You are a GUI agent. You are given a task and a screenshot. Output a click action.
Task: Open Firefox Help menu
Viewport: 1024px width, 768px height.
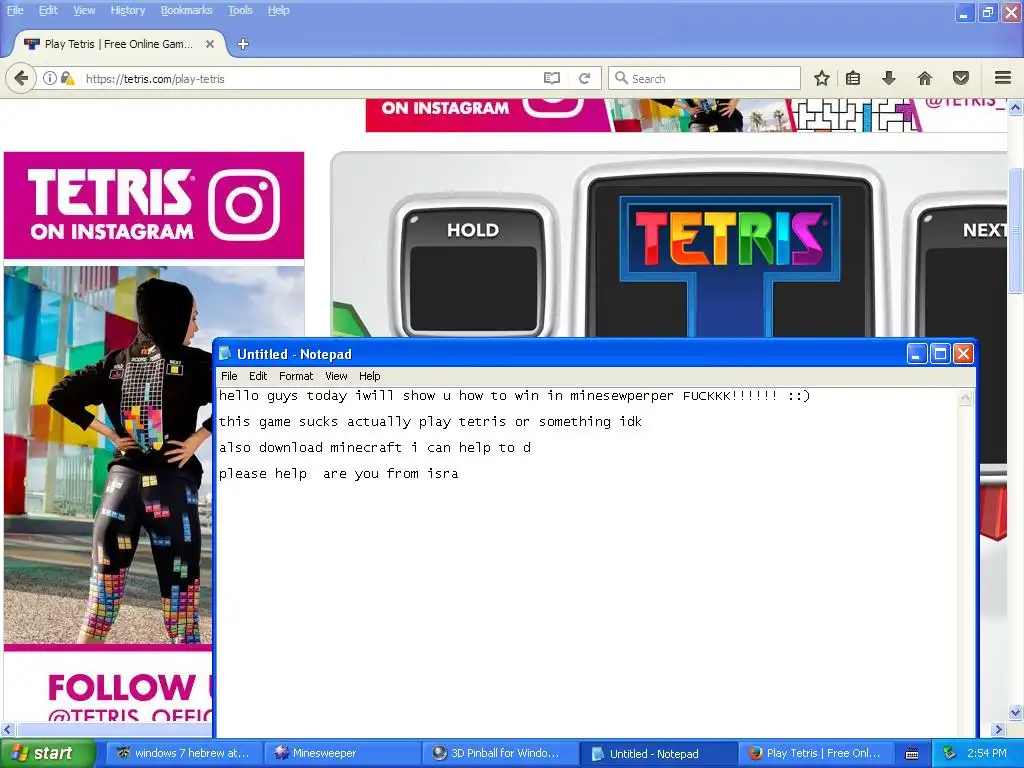tap(278, 10)
